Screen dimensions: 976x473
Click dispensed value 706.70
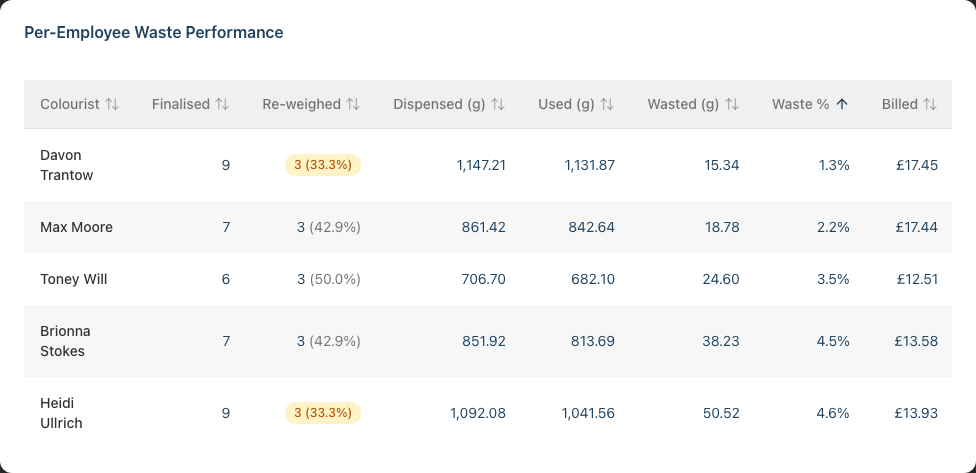(484, 279)
